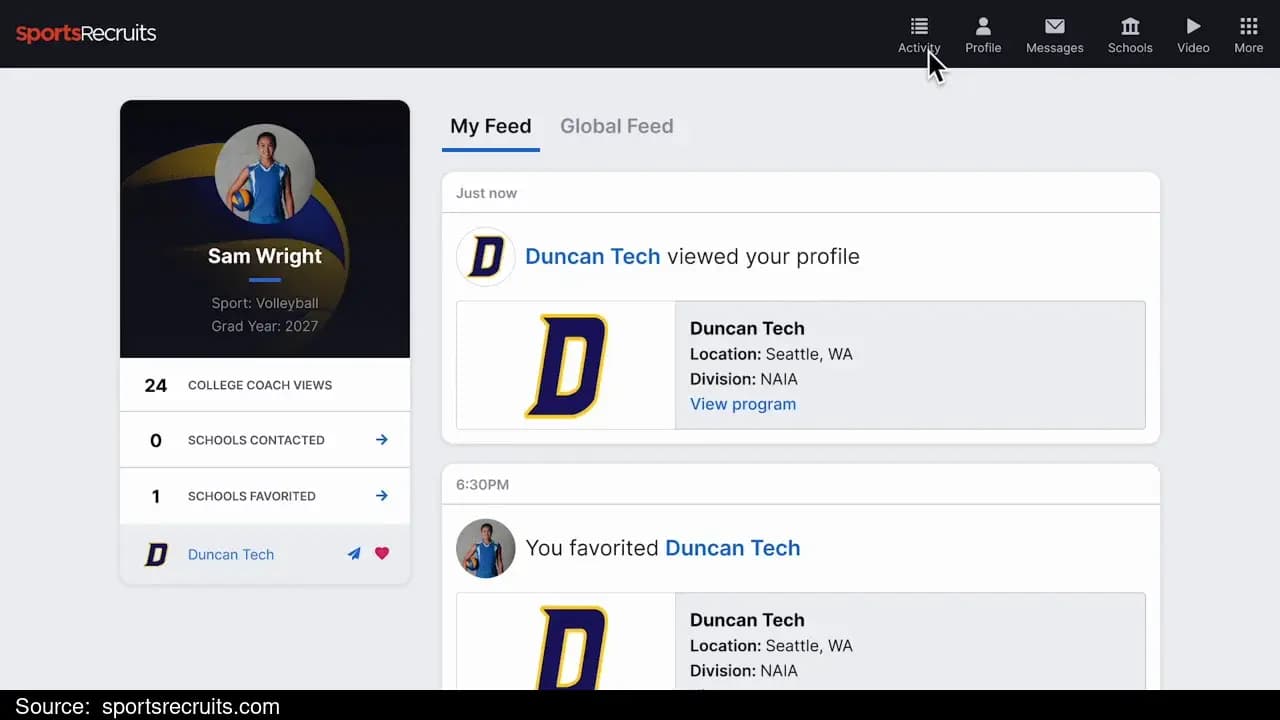Click the '24 College Coach Views' row
Image resolution: width=1280 pixels, height=720 pixels.
[x=265, y=385]
